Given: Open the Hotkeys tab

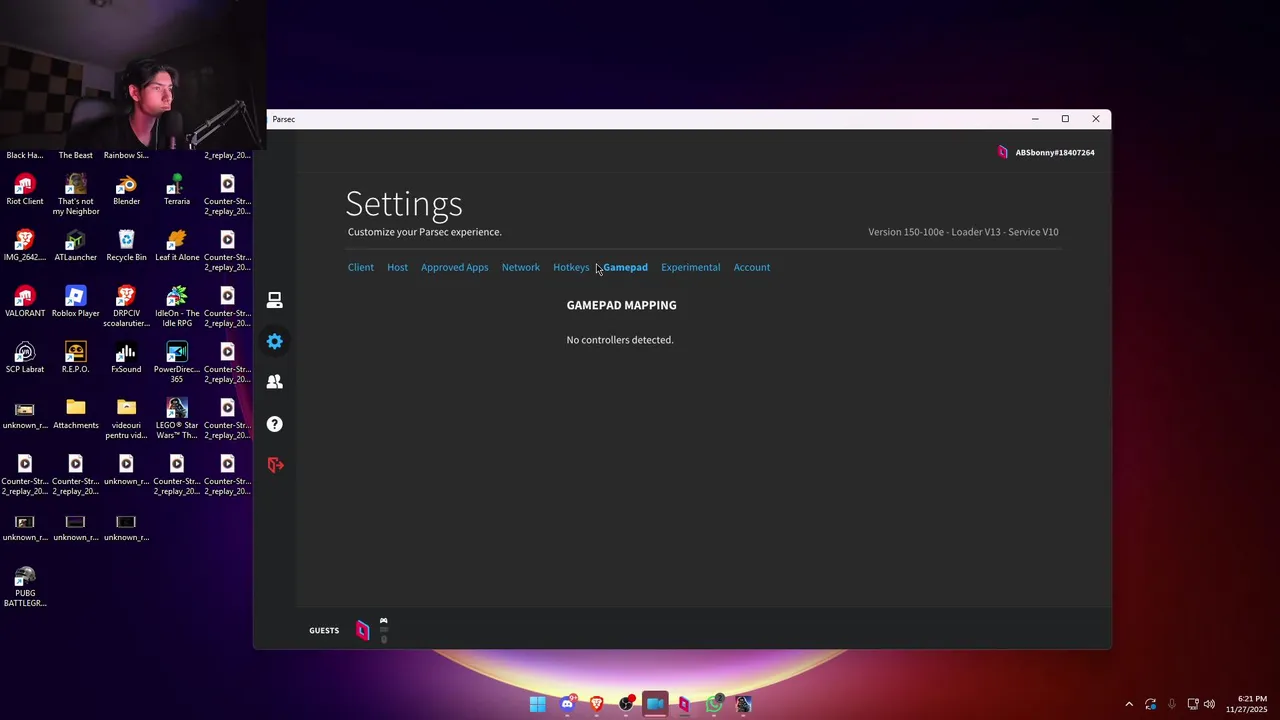Looking at the screenshot, I should 571,267.
